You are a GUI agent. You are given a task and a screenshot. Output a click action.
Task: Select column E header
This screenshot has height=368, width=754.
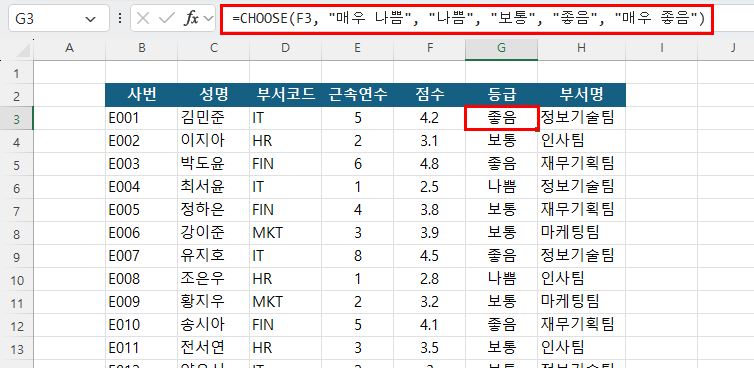357,48
